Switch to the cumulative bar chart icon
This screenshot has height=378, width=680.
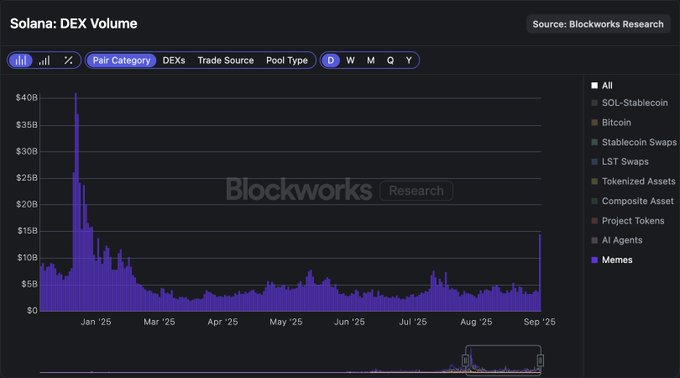click(x=44, y=60)
